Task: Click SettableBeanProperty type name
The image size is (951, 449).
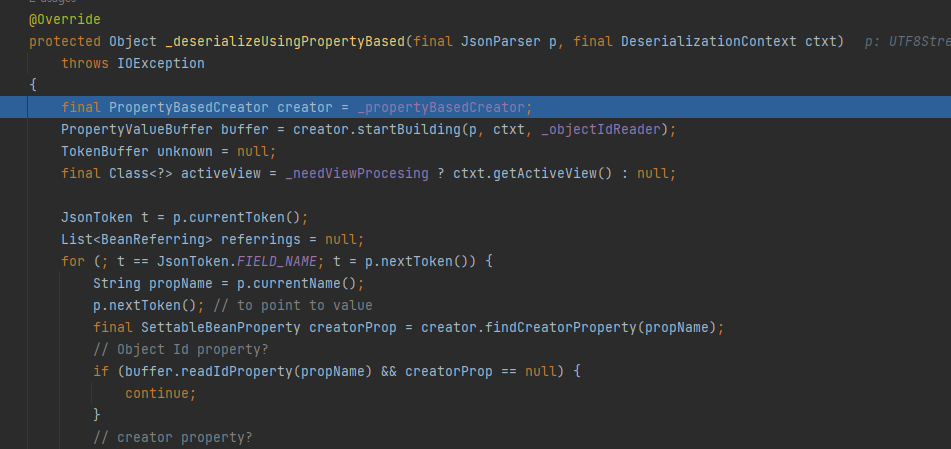Action: point(221,328)
